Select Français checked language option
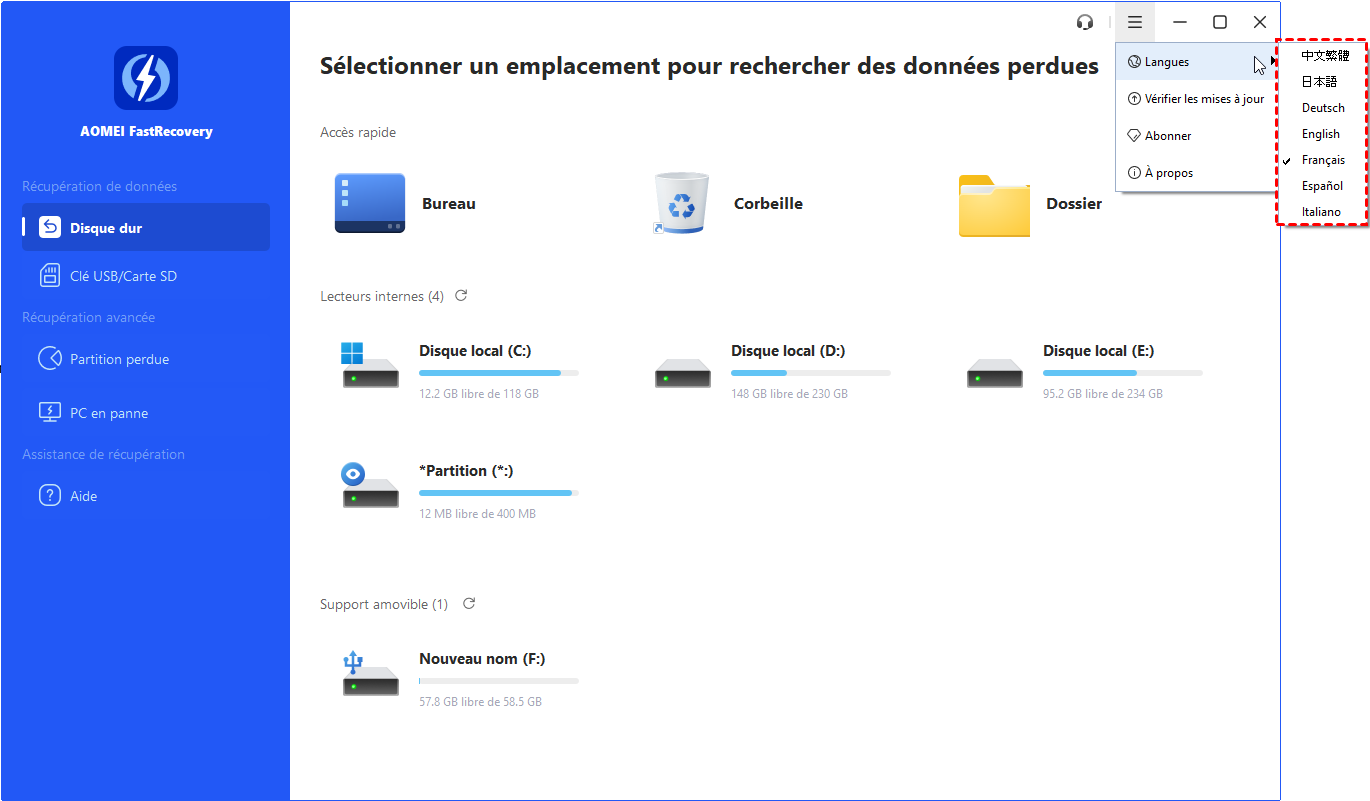This screenshot has height=801, width=1370. click(x=1322, y=160)
